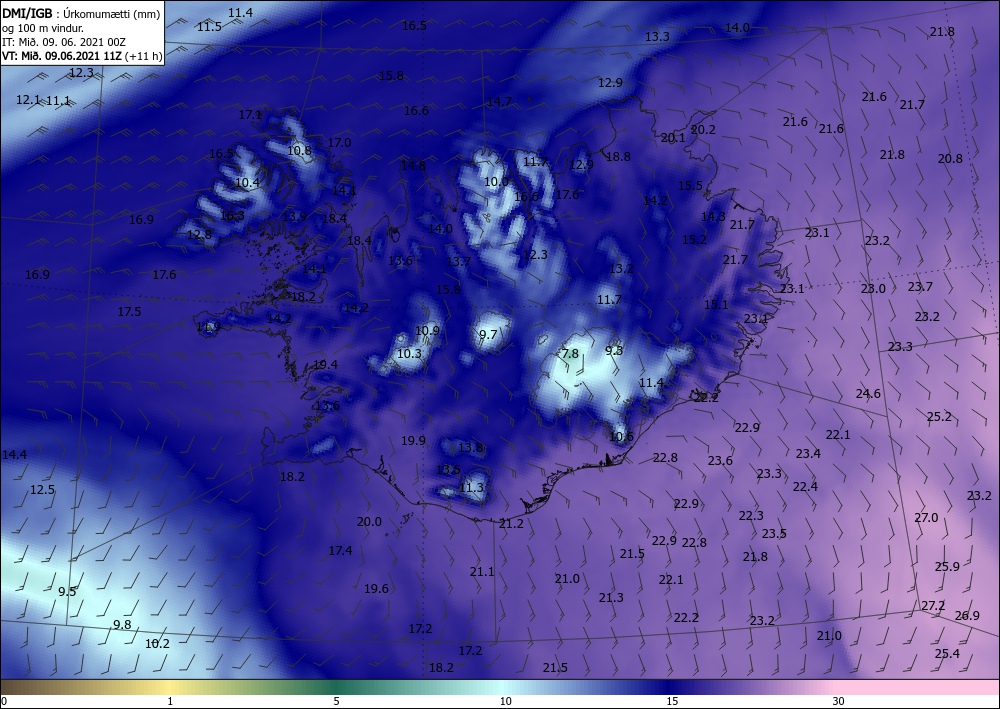Click the map value '19.4'
This screenshot has width=1000, height=709.
click(325, 365)
